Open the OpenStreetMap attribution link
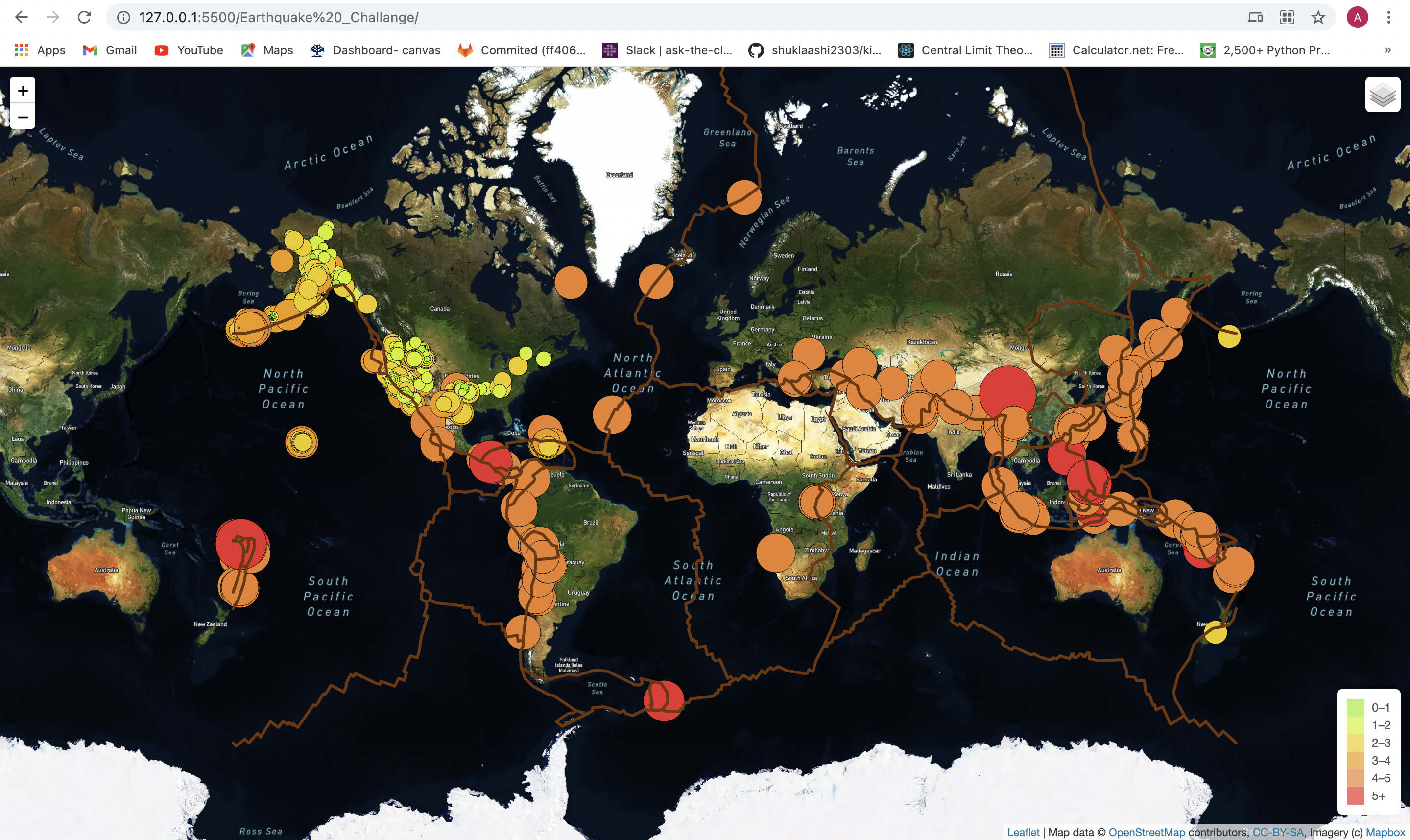Image resolution: width=1410 pixels, height=840 pixels. click(1147, 832)
